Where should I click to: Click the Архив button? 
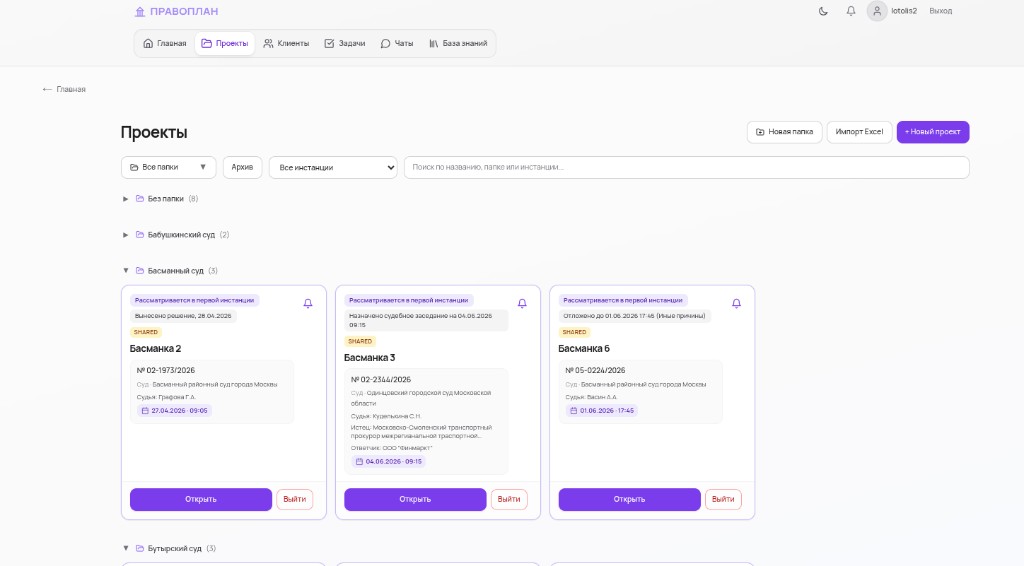242,167
